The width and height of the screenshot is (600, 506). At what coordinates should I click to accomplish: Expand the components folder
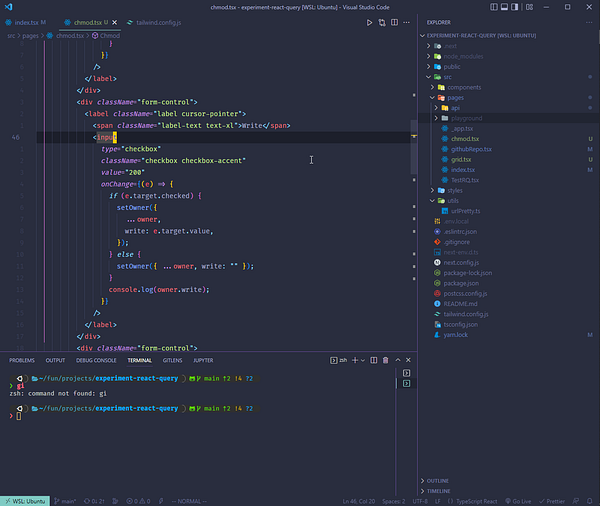tap(432, 87)
